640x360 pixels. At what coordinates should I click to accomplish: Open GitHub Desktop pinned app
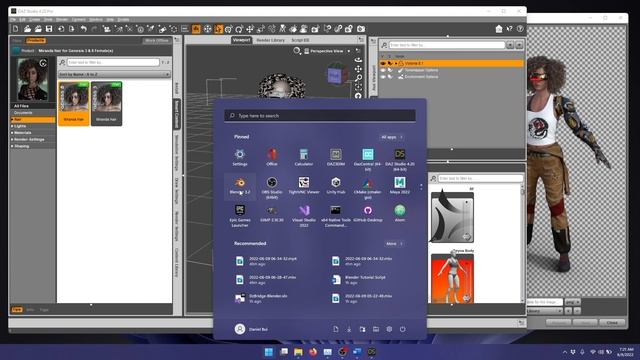(367, 213)
